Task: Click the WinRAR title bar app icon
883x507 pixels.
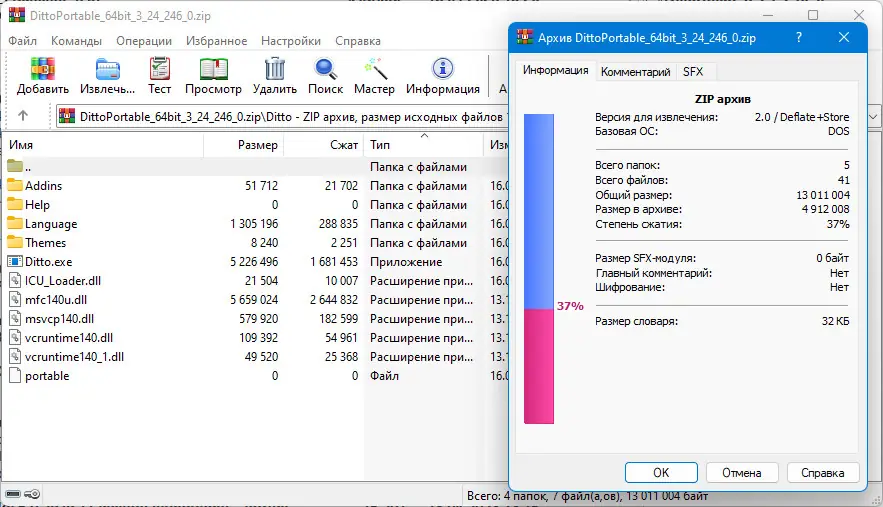Action: [17, 15]
